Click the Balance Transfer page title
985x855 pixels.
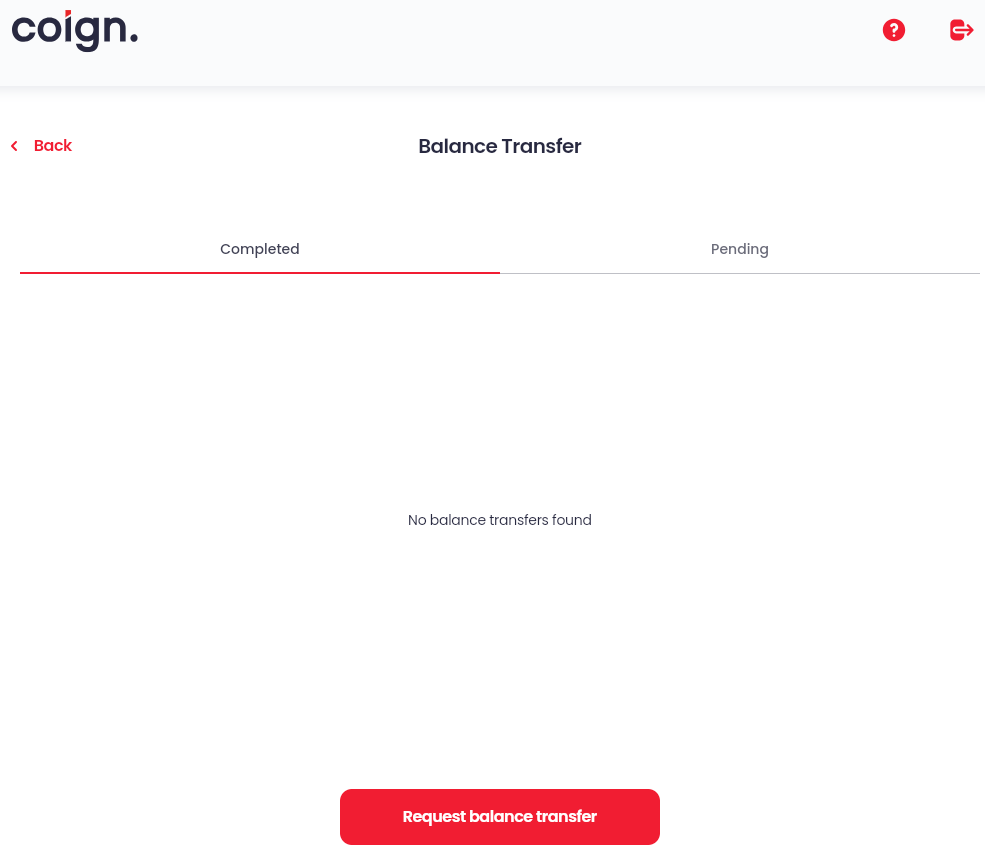tap(499, 146)
